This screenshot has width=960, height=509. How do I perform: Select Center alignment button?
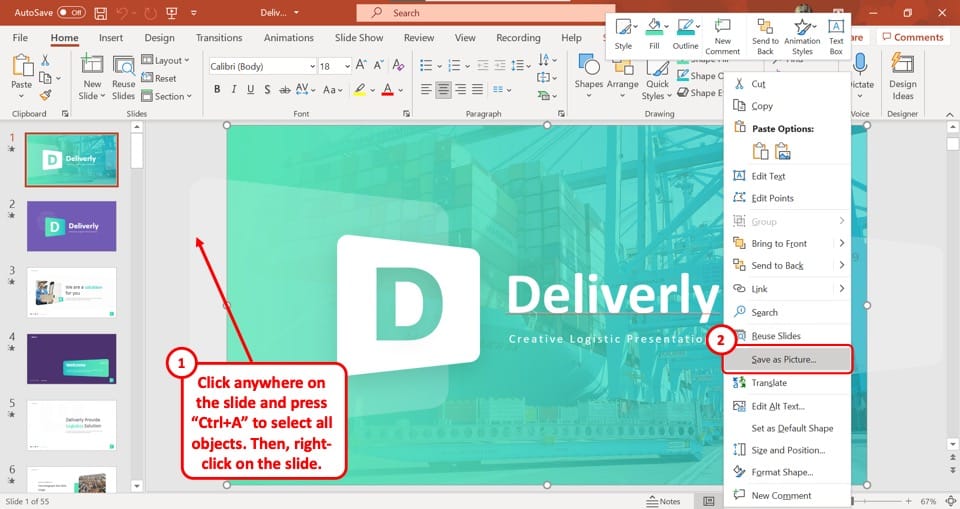(443, 89)
